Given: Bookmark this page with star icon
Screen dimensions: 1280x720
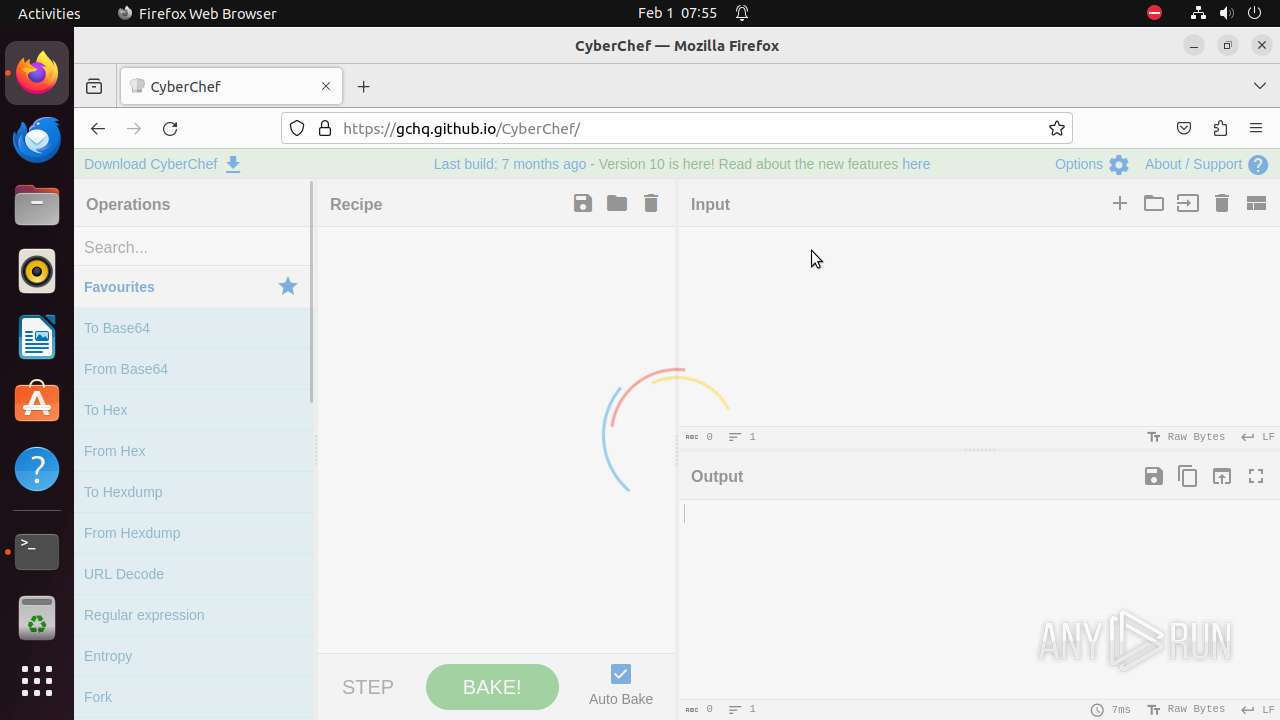Looking at the screenshot, I should tap(1057, 128).
